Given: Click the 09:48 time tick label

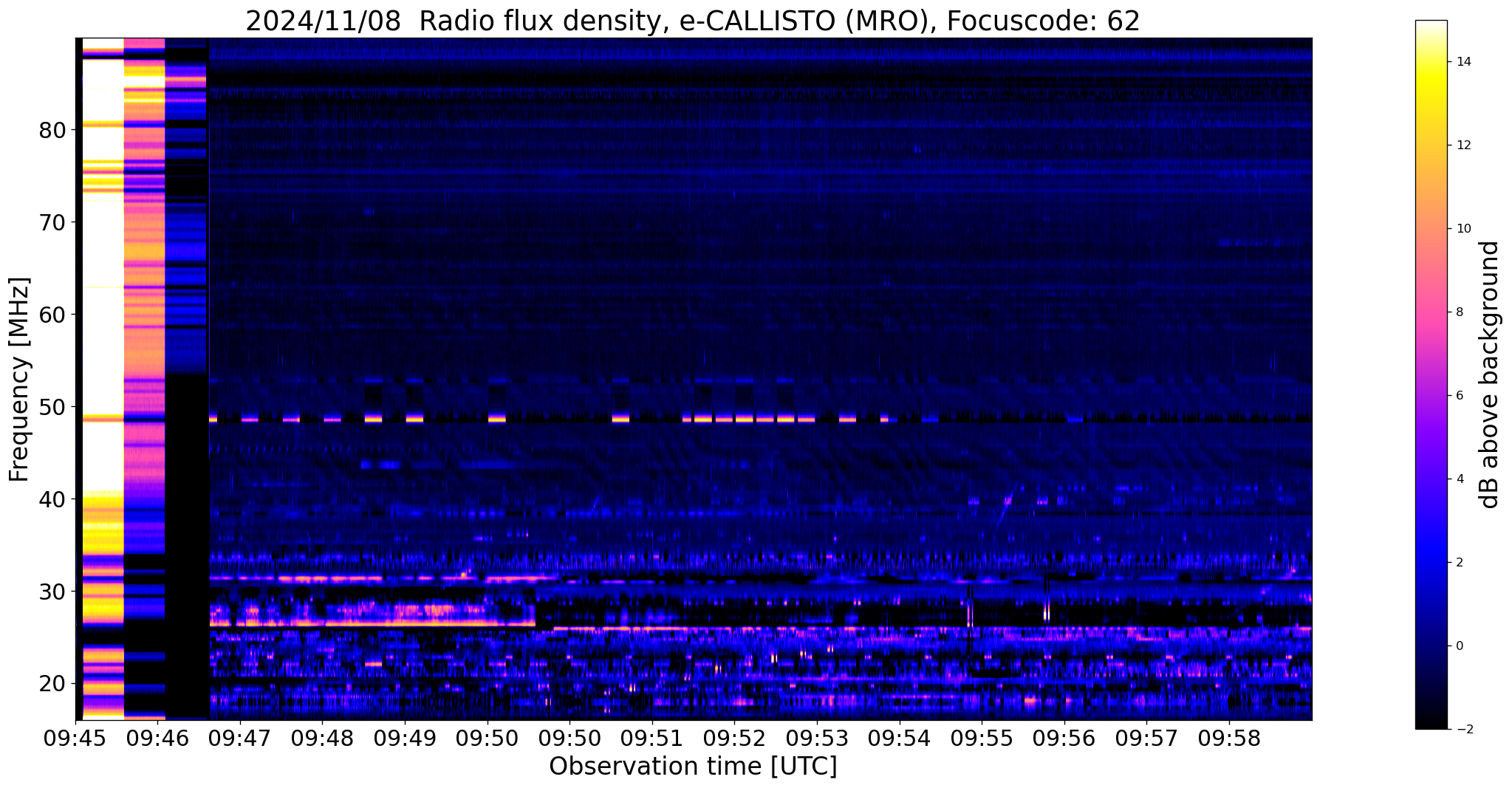Looking at the screenshot, I should pyautogui.click(x=323, y=739).
